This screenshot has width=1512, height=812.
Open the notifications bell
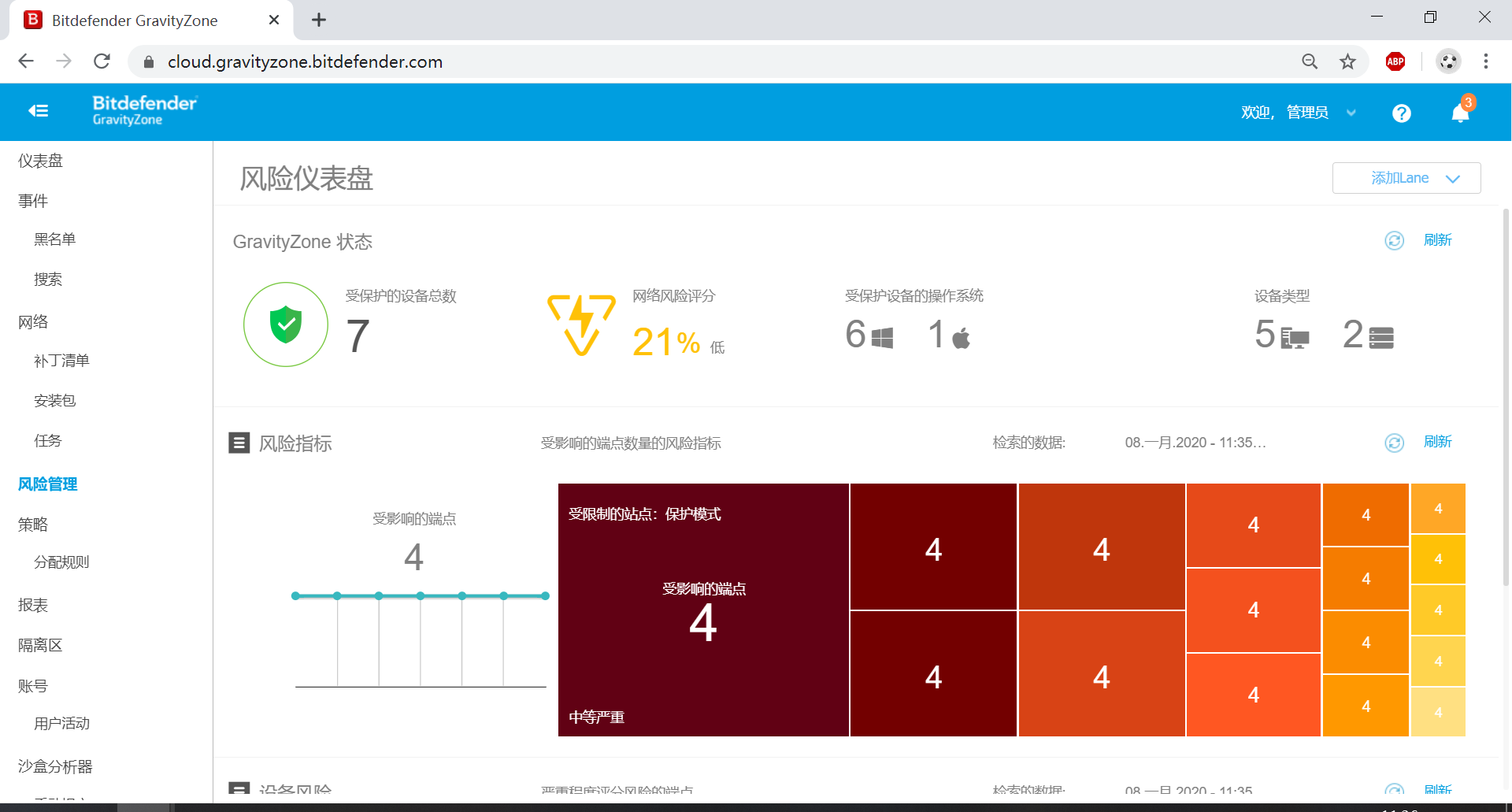click(x=1460, y=113)
